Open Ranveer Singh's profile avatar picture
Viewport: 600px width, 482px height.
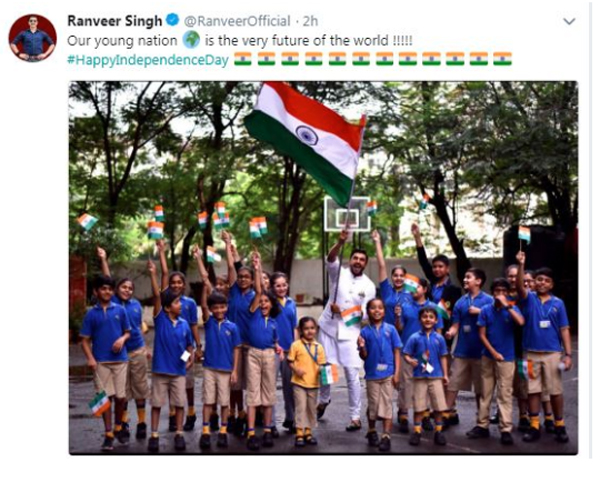33,38
